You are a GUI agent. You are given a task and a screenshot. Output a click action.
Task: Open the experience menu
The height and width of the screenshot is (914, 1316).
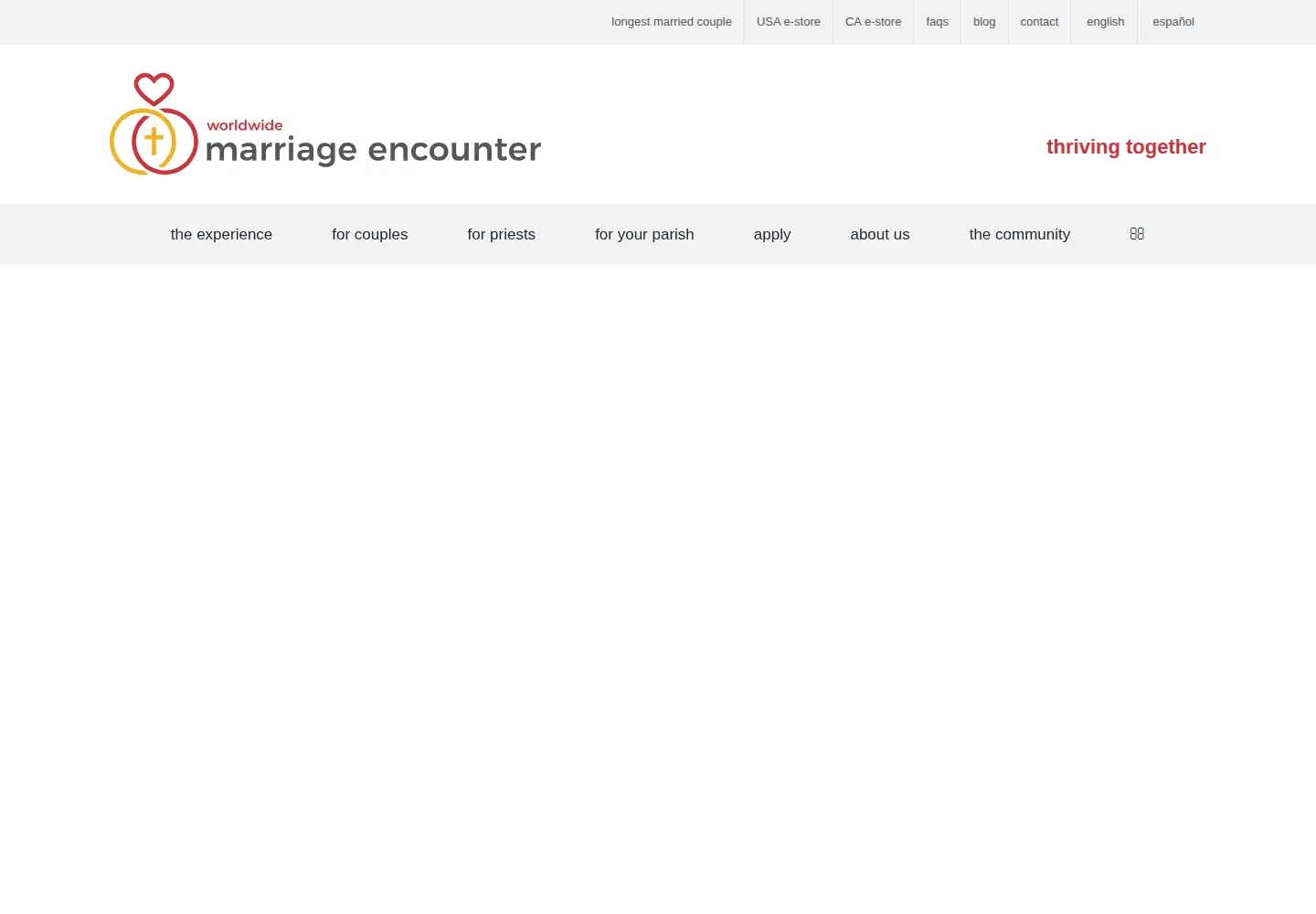[x=221, y=234]
